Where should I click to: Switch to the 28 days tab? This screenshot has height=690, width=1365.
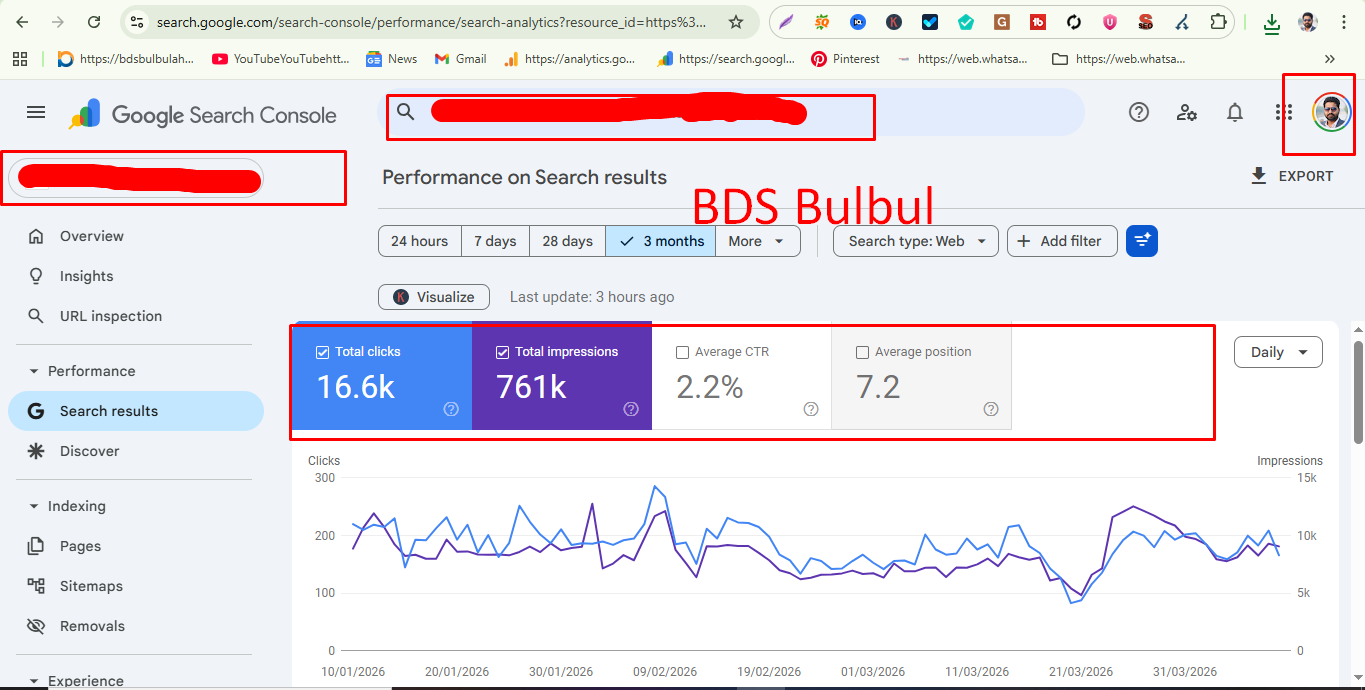[567, 241]
